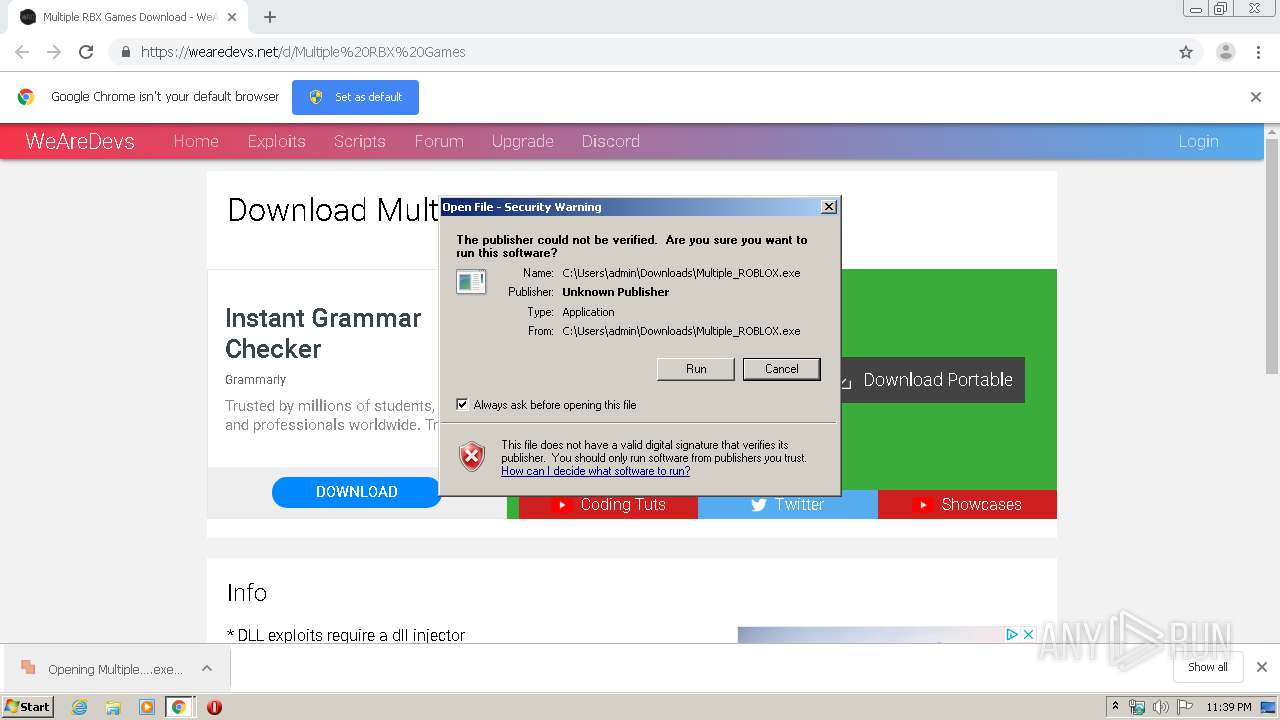Go back to the previous page
Viewport: 1280px width, 720px height.
22,52
